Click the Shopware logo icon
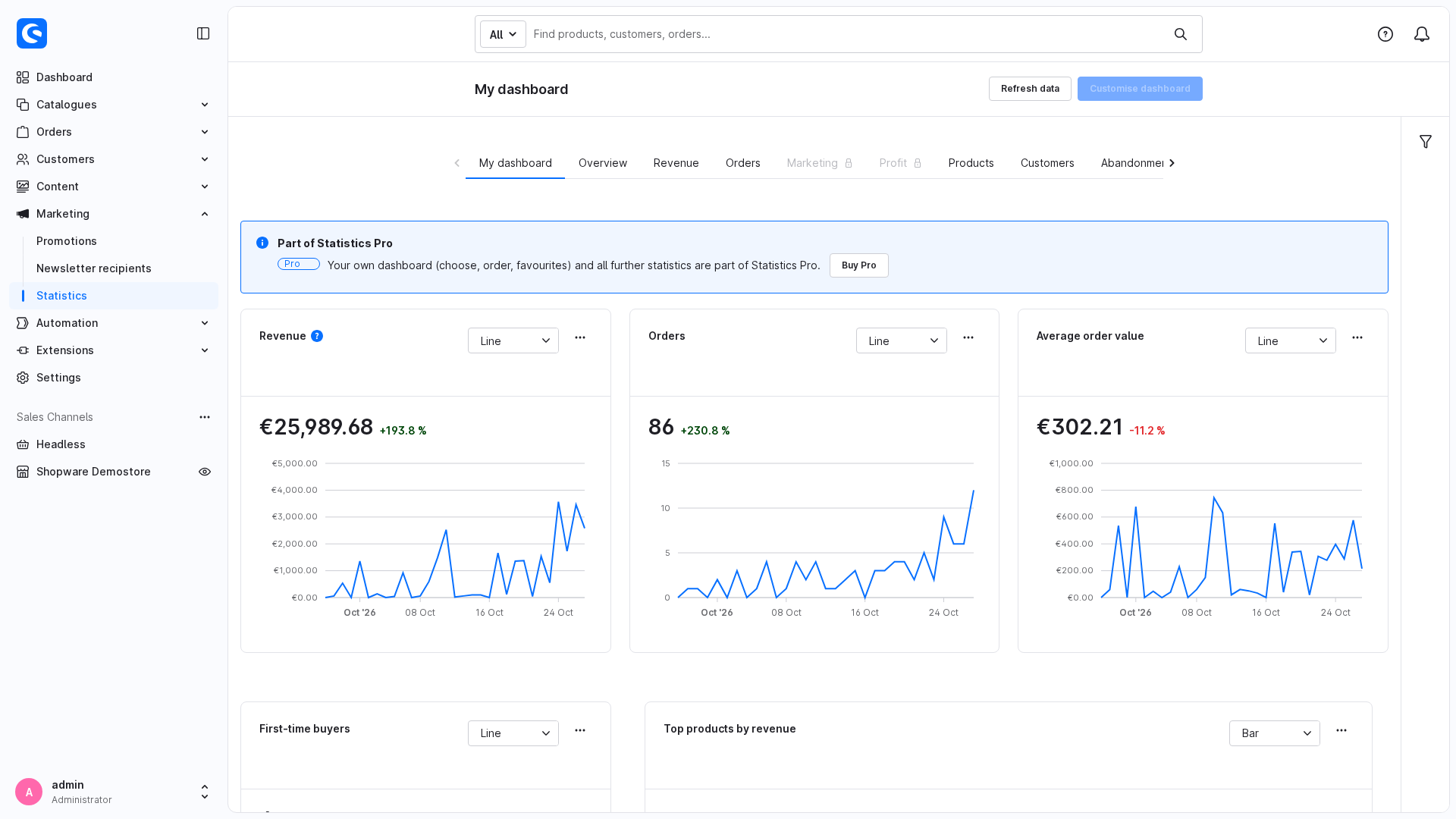 pyautogui.click(x=32, y=33)
